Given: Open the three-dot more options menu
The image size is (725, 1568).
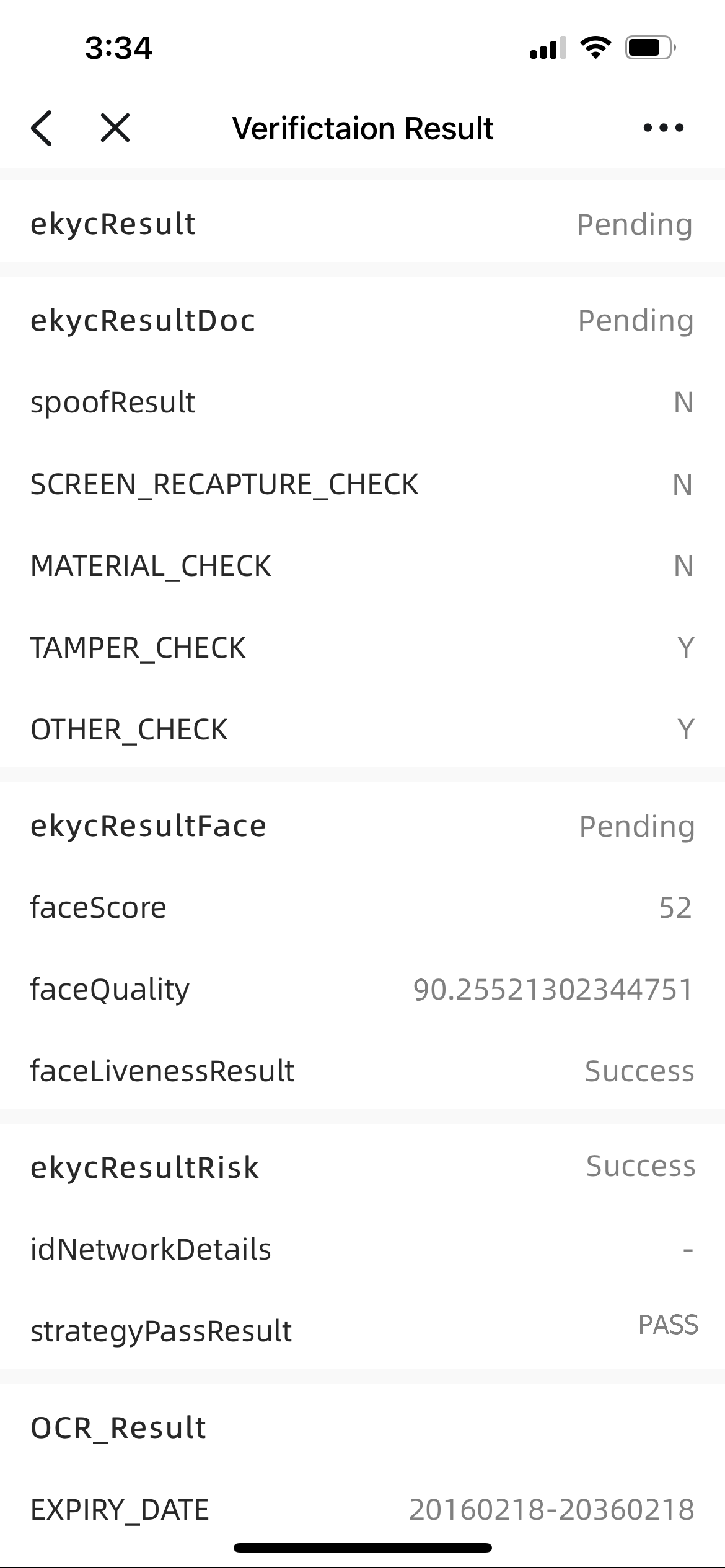Looking at the screenshot, I should pyautogui.click(x=663, y=128).
